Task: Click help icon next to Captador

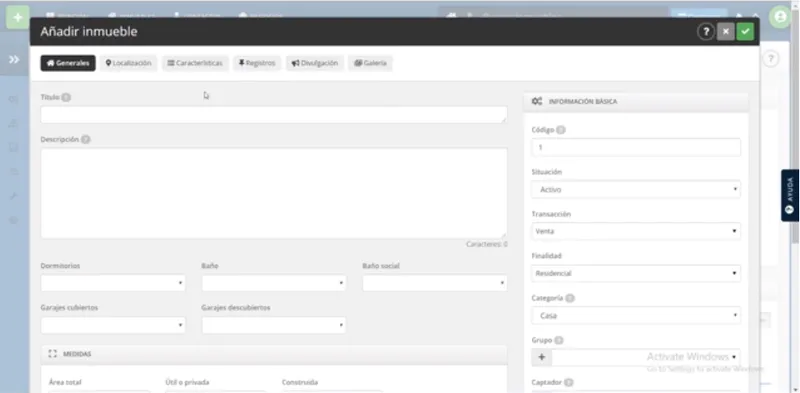Action: point(569,382)
